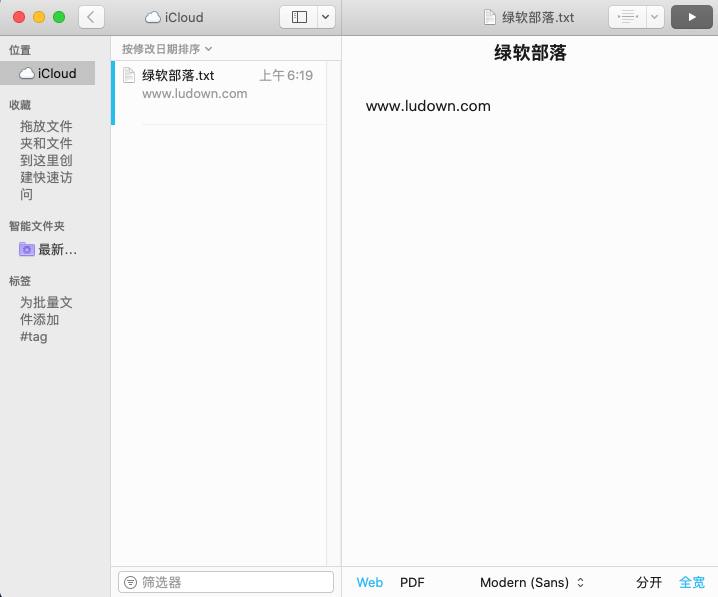Expand the outline options dropdown arrow

[655, 17]
